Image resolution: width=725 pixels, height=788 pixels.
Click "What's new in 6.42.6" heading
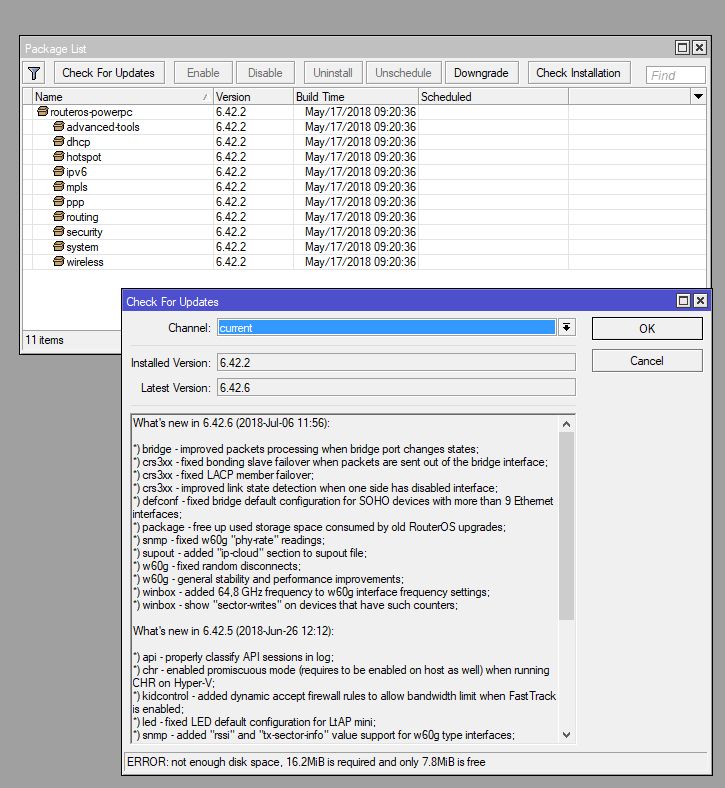[x=231, y=423]
